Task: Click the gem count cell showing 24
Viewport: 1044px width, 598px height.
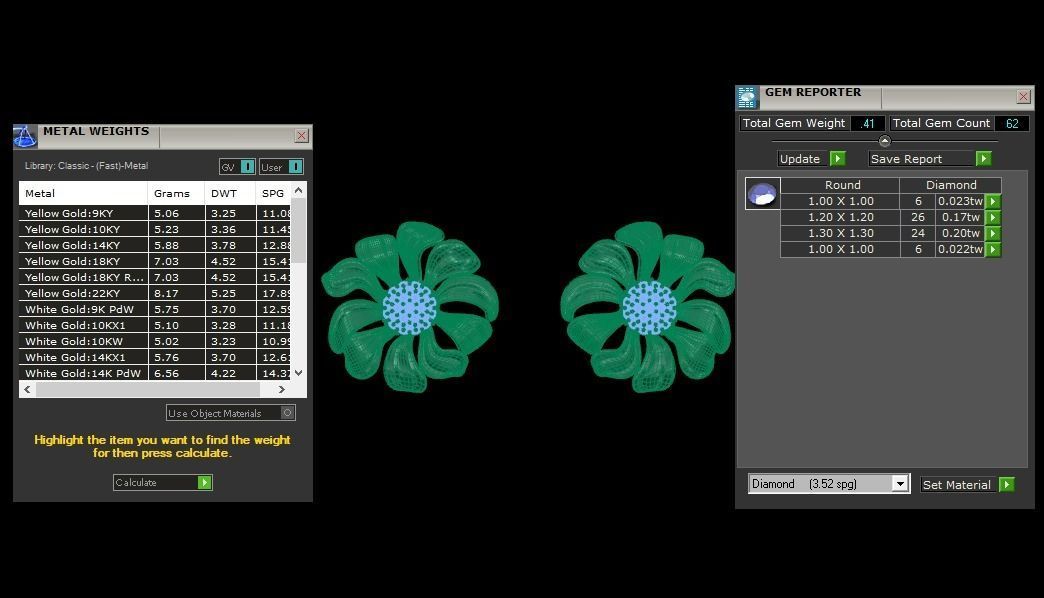Action: [x=918, y=233]
